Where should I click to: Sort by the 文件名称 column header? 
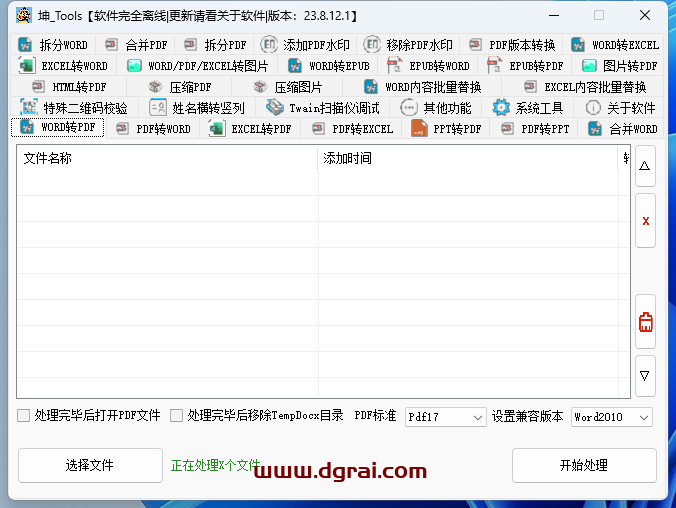point(167,158)
